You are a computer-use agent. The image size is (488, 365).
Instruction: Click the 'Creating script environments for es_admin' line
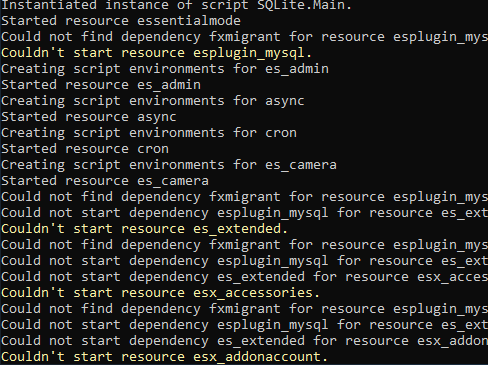click(165, 69)
